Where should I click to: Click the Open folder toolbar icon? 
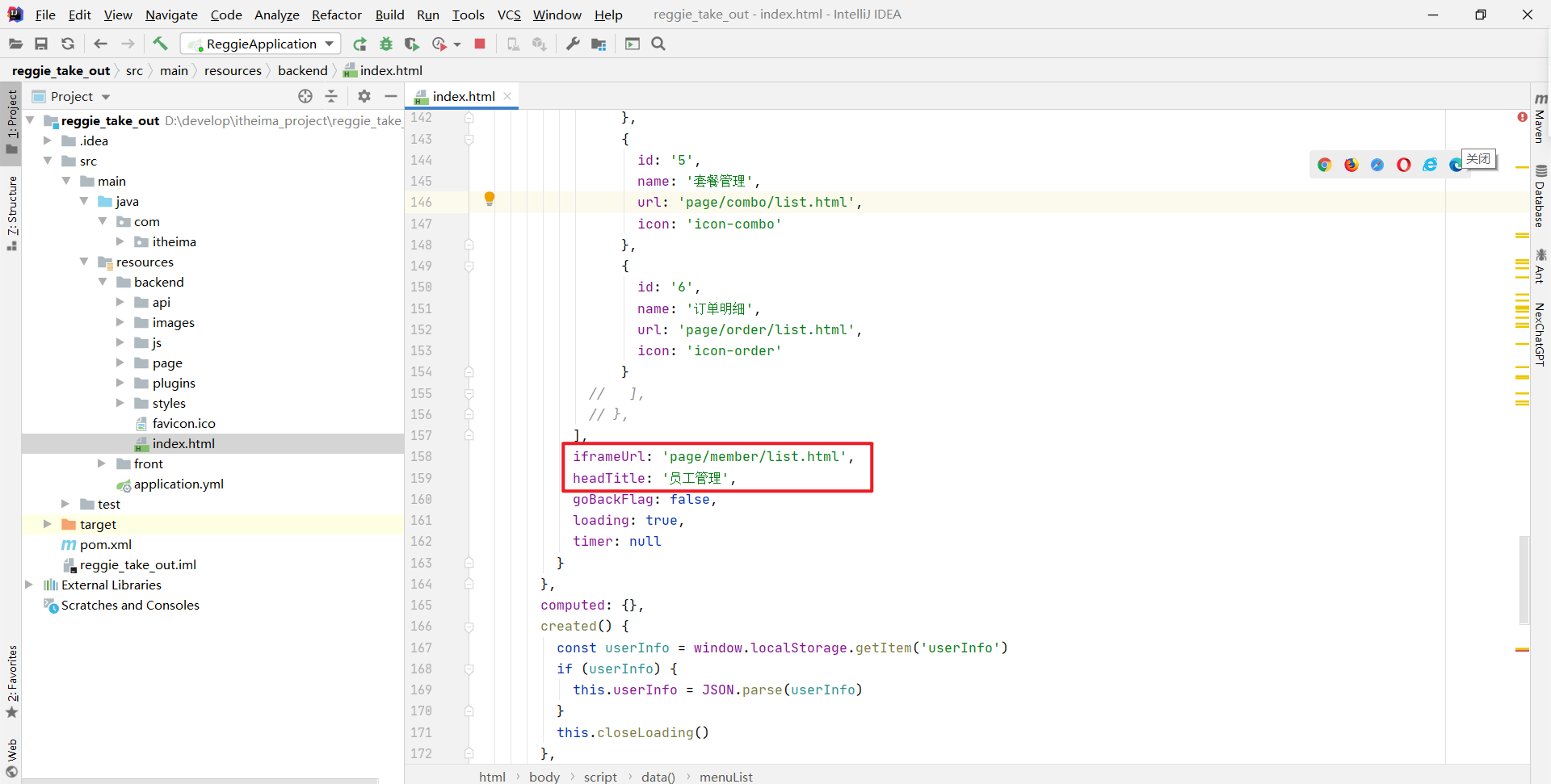coord(15,44)
